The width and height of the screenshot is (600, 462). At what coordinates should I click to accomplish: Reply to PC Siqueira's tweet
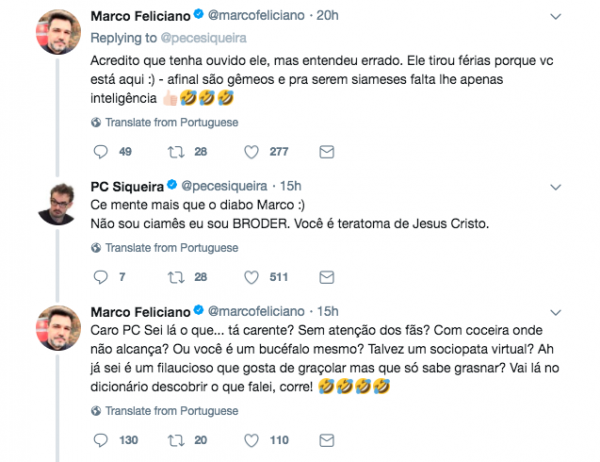click(x=98, y=276)
